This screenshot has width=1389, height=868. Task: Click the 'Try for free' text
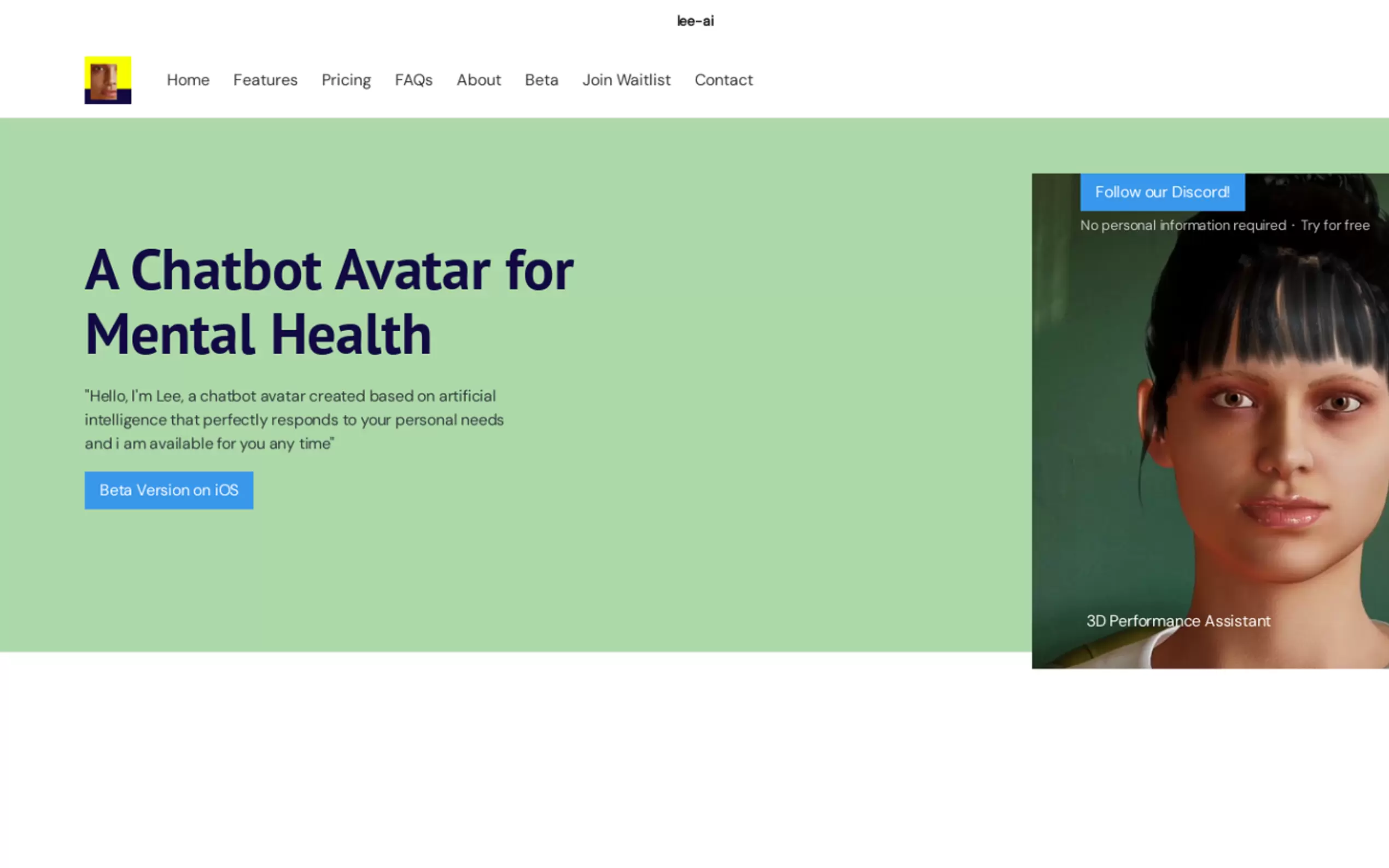1334,225
